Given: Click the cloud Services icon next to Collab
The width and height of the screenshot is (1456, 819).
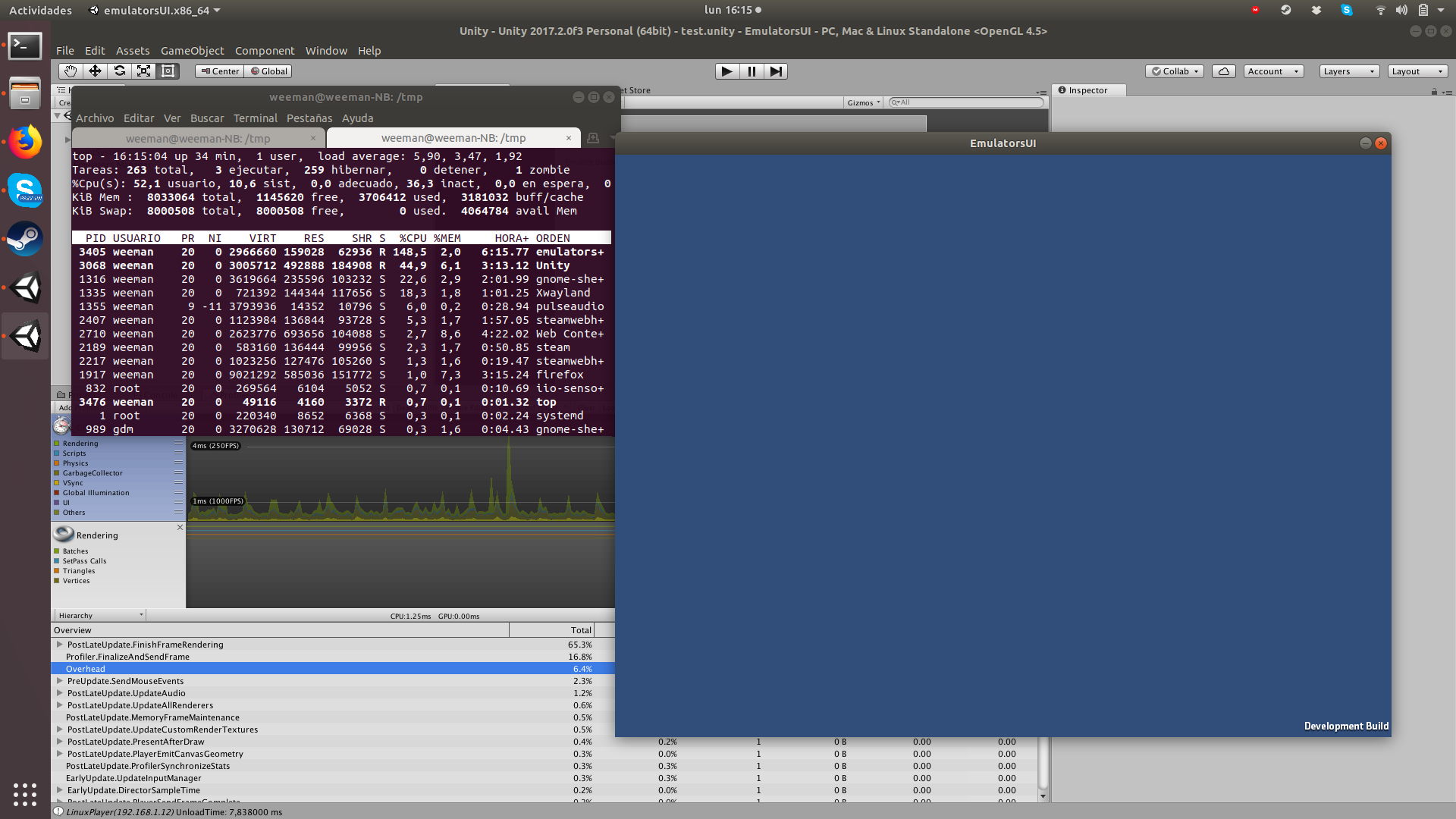Looking at the screenshot, I should click(x=1223, y=71).
